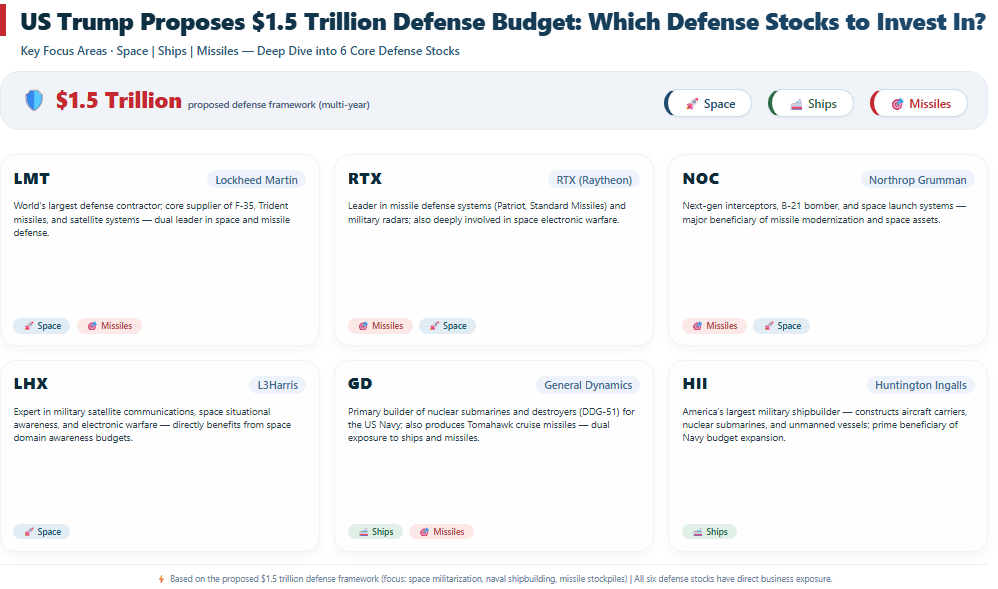Click the blue shield icon beside $1.5 Trillion
Image resolution: width=998 pixels, height=589 pixels.
34,101
